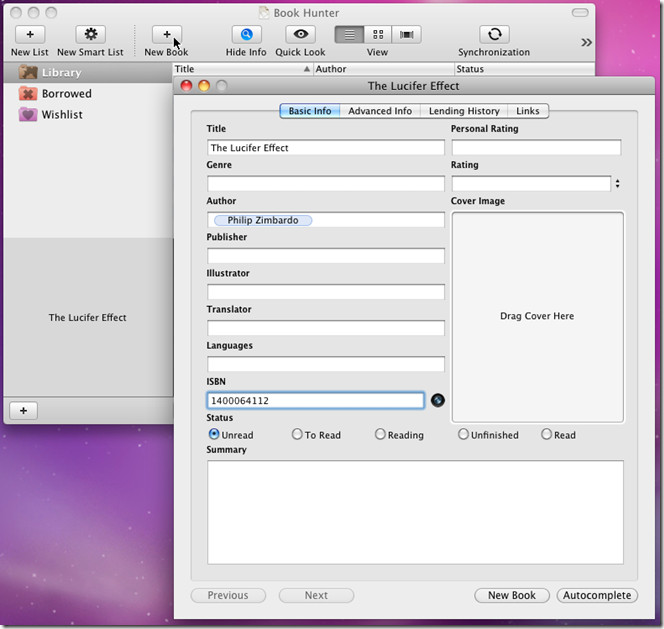Select the Unread status
This screenshot has height=629, width=664.
point(231,435)
